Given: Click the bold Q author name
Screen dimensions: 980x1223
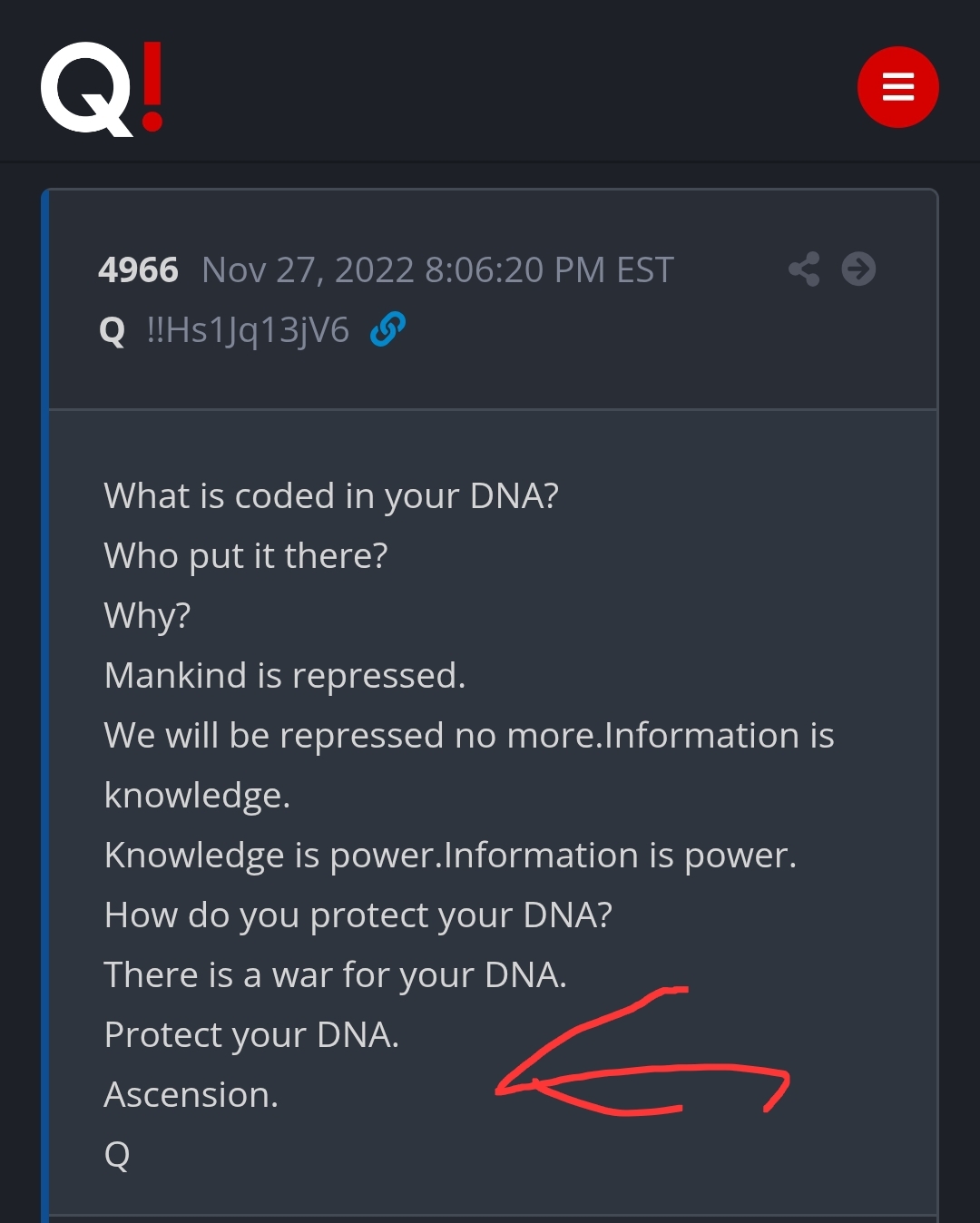Looking at the screenshot, I should pyautogui.click(x=112, y=330).
